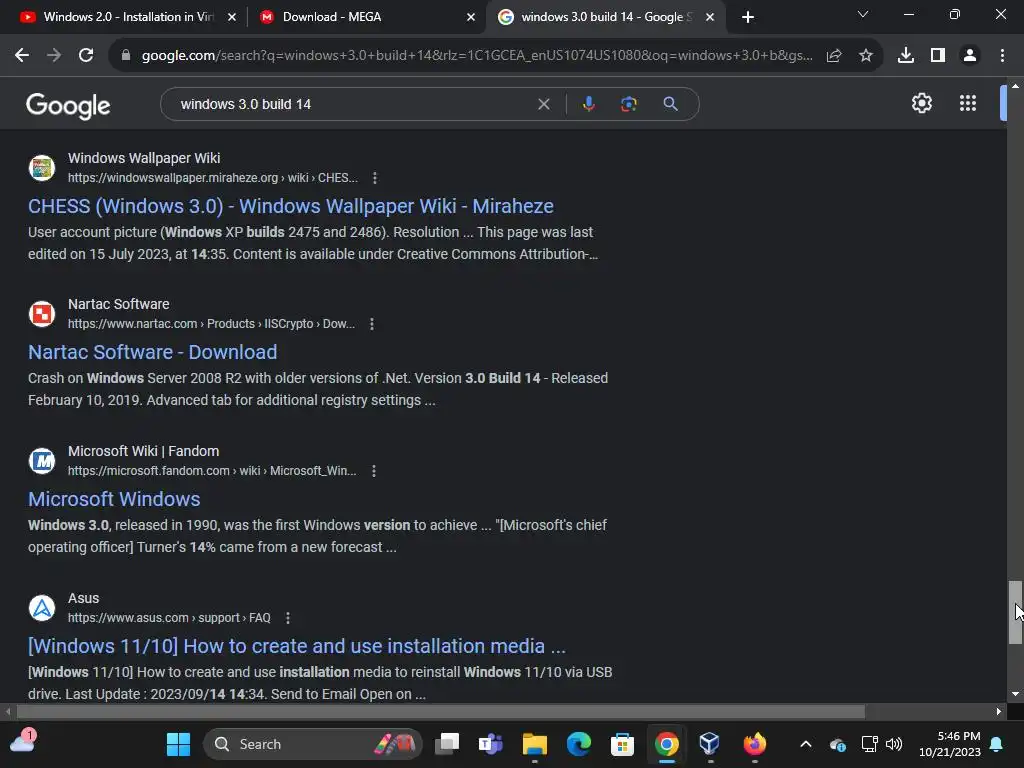Open more options for Microsoft Wiki Fandom result
Screen dimensions: 1024x768
coord(374,471)
